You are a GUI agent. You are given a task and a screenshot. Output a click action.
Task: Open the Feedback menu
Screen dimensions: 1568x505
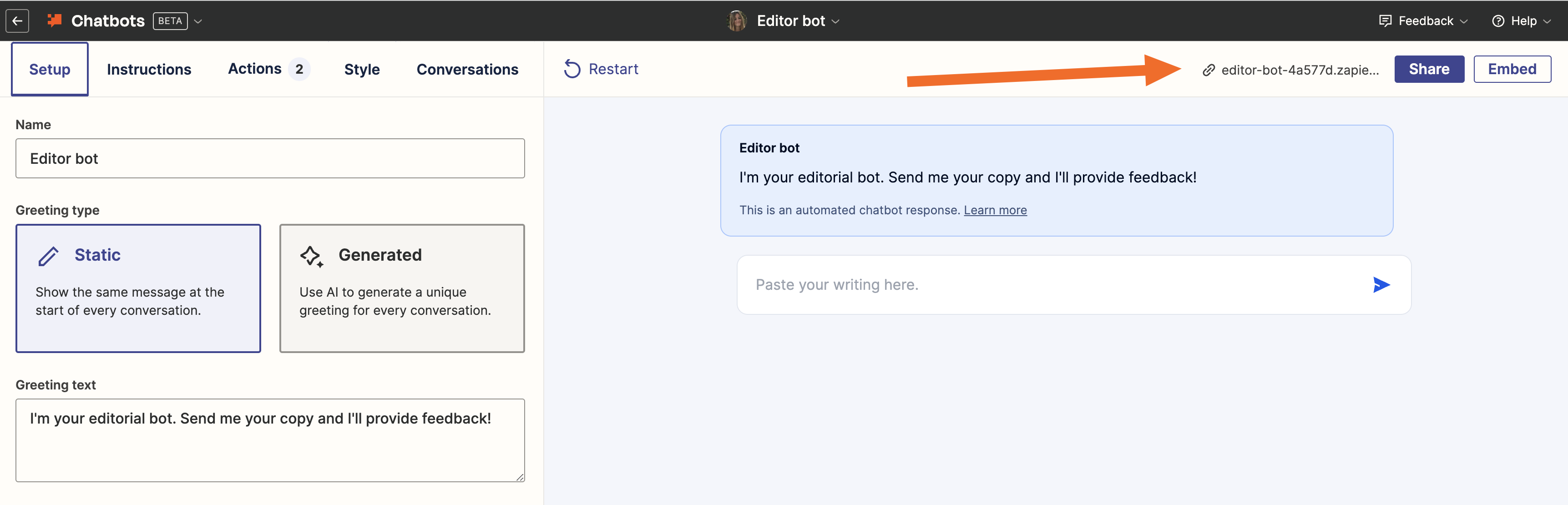pos(1423,20)
